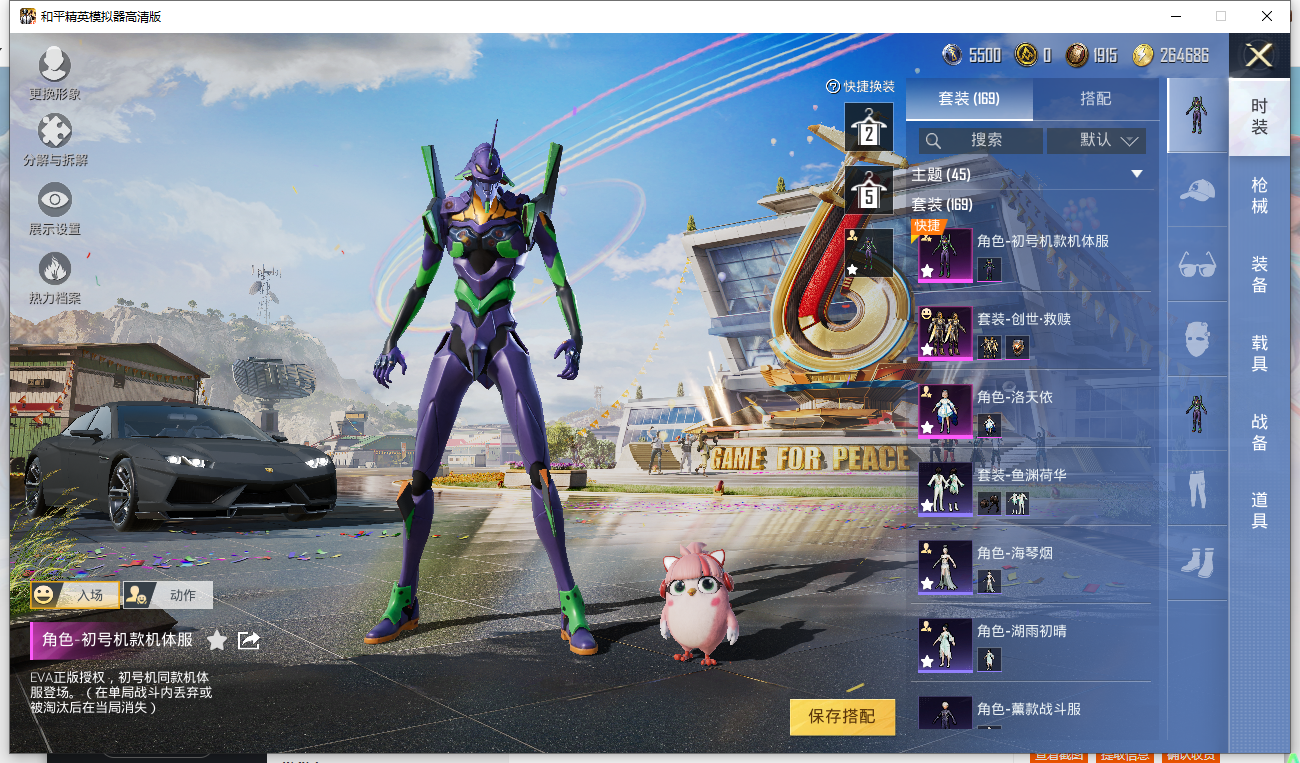This screenshot has height=763, width=1300.
Task: Switch to the 搭配 tab
Action: (x=1095, y=99)
